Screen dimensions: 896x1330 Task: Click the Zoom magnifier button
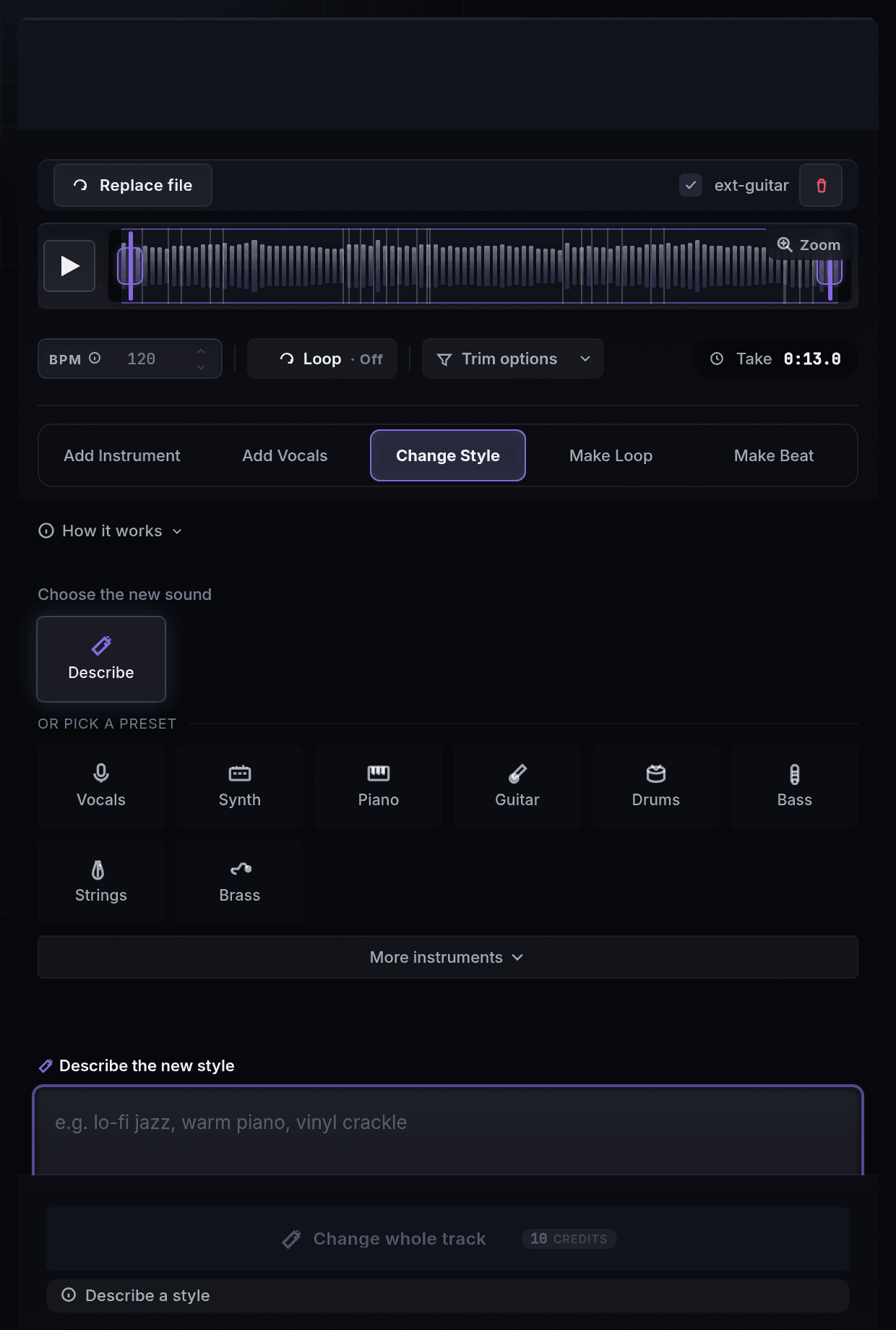[x=809, y=245]
